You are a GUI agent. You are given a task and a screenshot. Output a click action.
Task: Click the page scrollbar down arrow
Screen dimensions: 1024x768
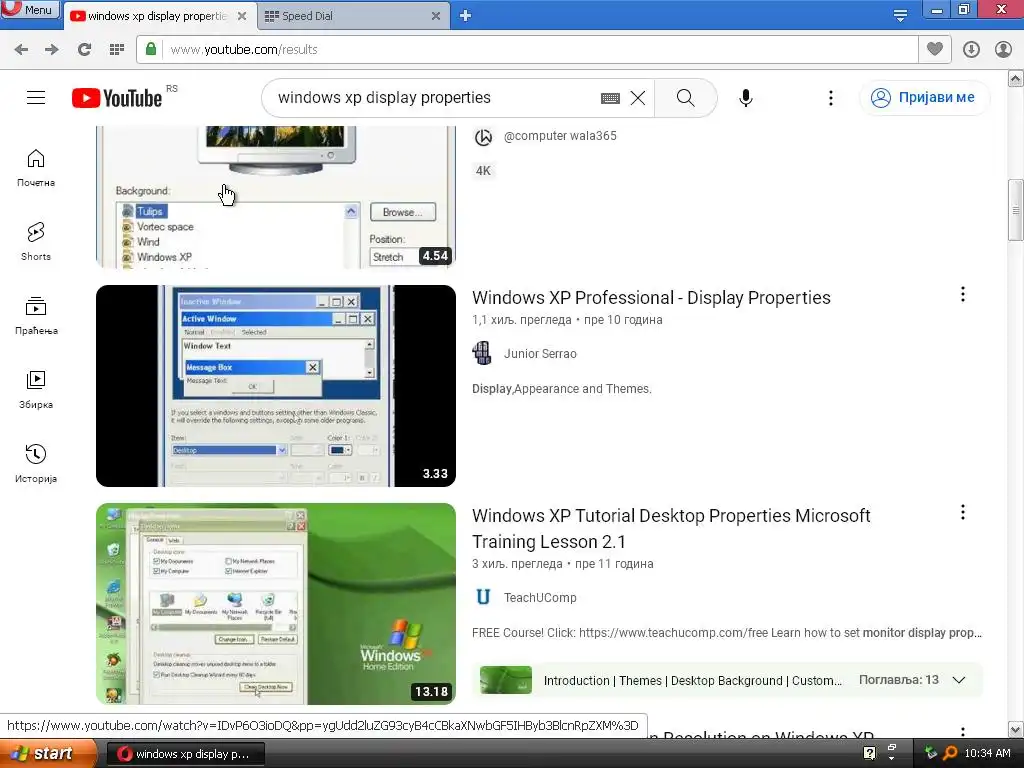1016,729
